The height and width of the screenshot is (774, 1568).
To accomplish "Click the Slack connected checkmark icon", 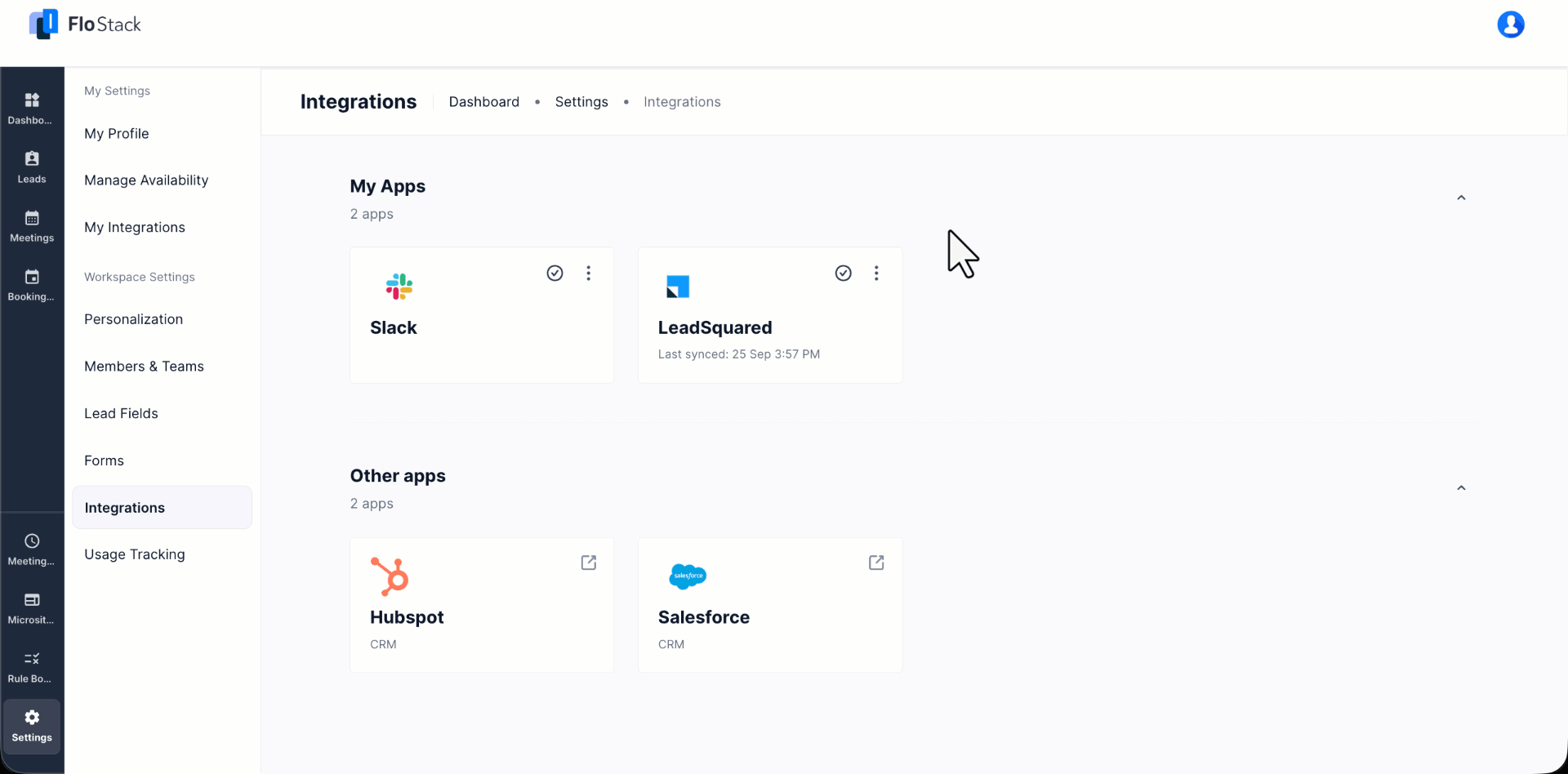I will point(555,273).
